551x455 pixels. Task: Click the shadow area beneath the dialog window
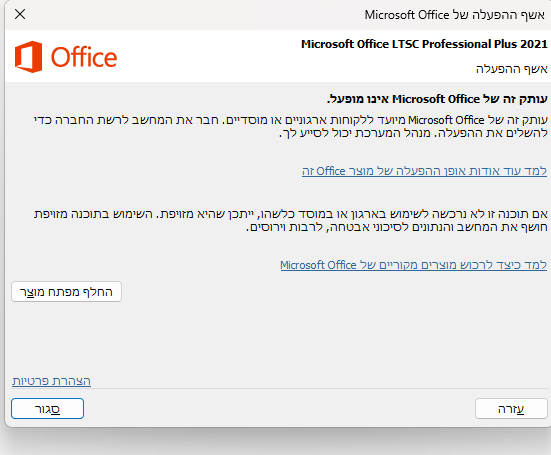tap(278, 441)
